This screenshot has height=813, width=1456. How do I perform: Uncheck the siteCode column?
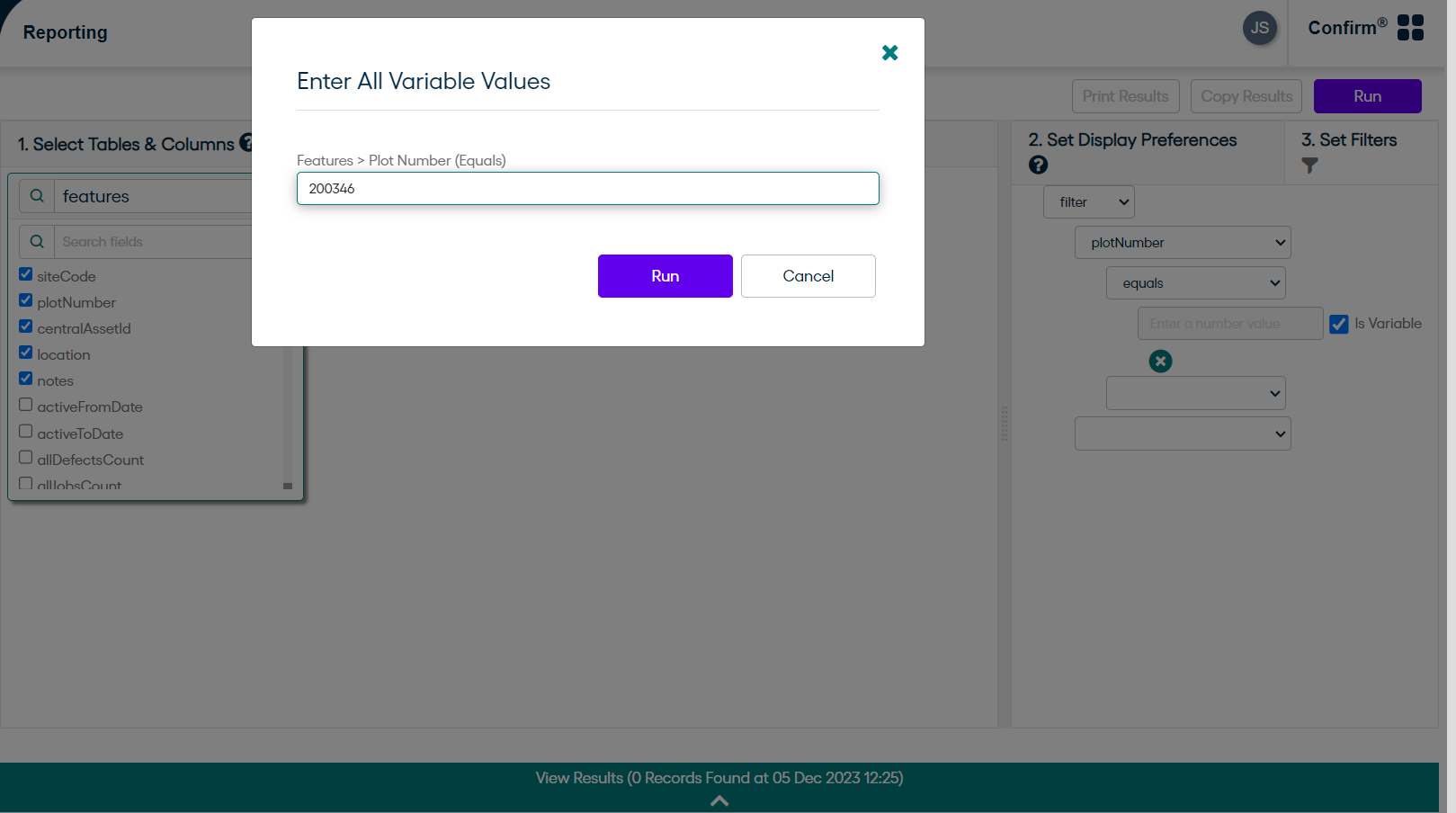pyautogui.click(x=25, y=273)
